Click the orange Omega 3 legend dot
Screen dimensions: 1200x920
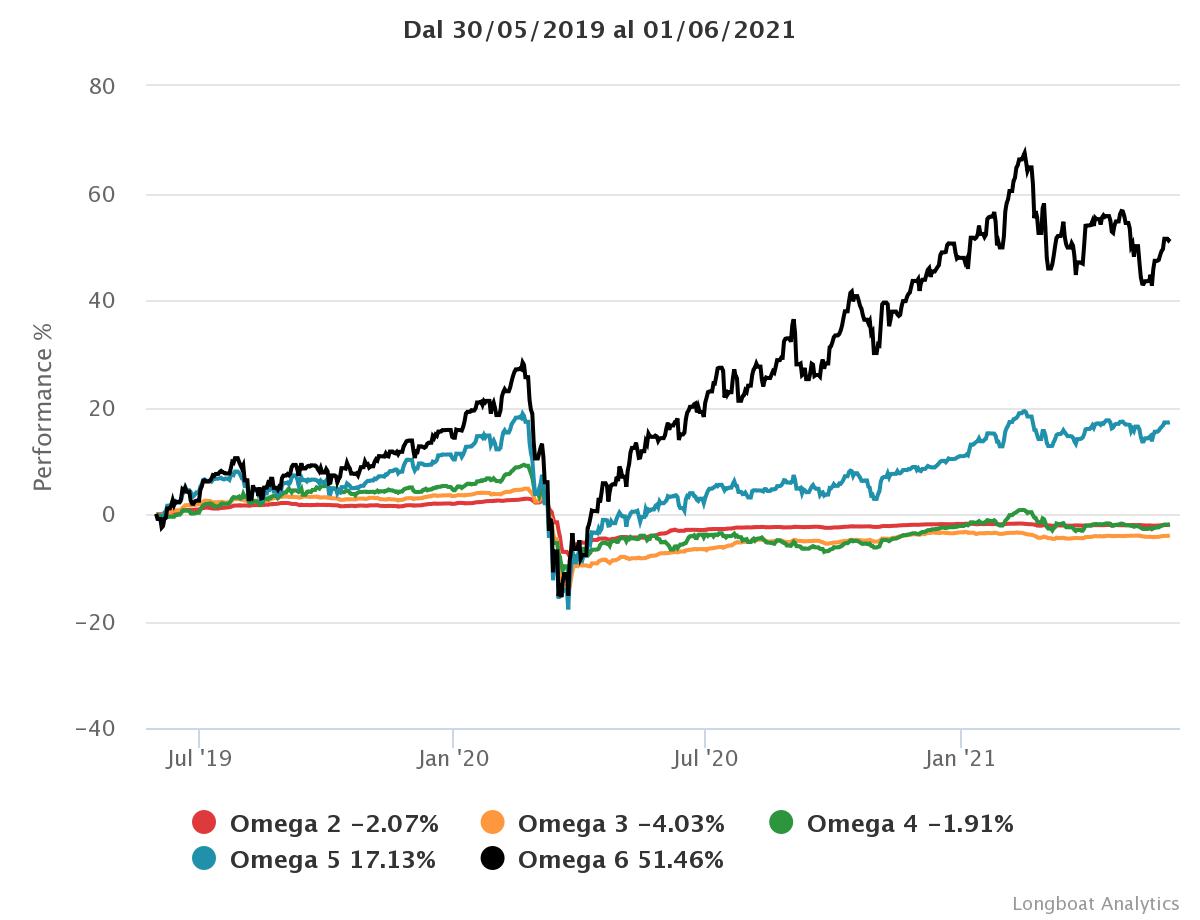click(x=492, y=823)
